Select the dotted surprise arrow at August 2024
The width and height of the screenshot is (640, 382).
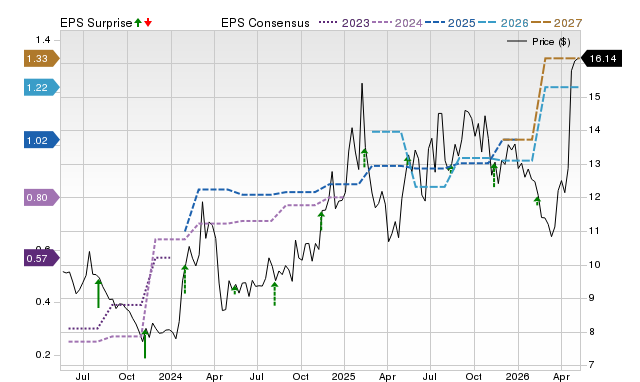point(275,294)
